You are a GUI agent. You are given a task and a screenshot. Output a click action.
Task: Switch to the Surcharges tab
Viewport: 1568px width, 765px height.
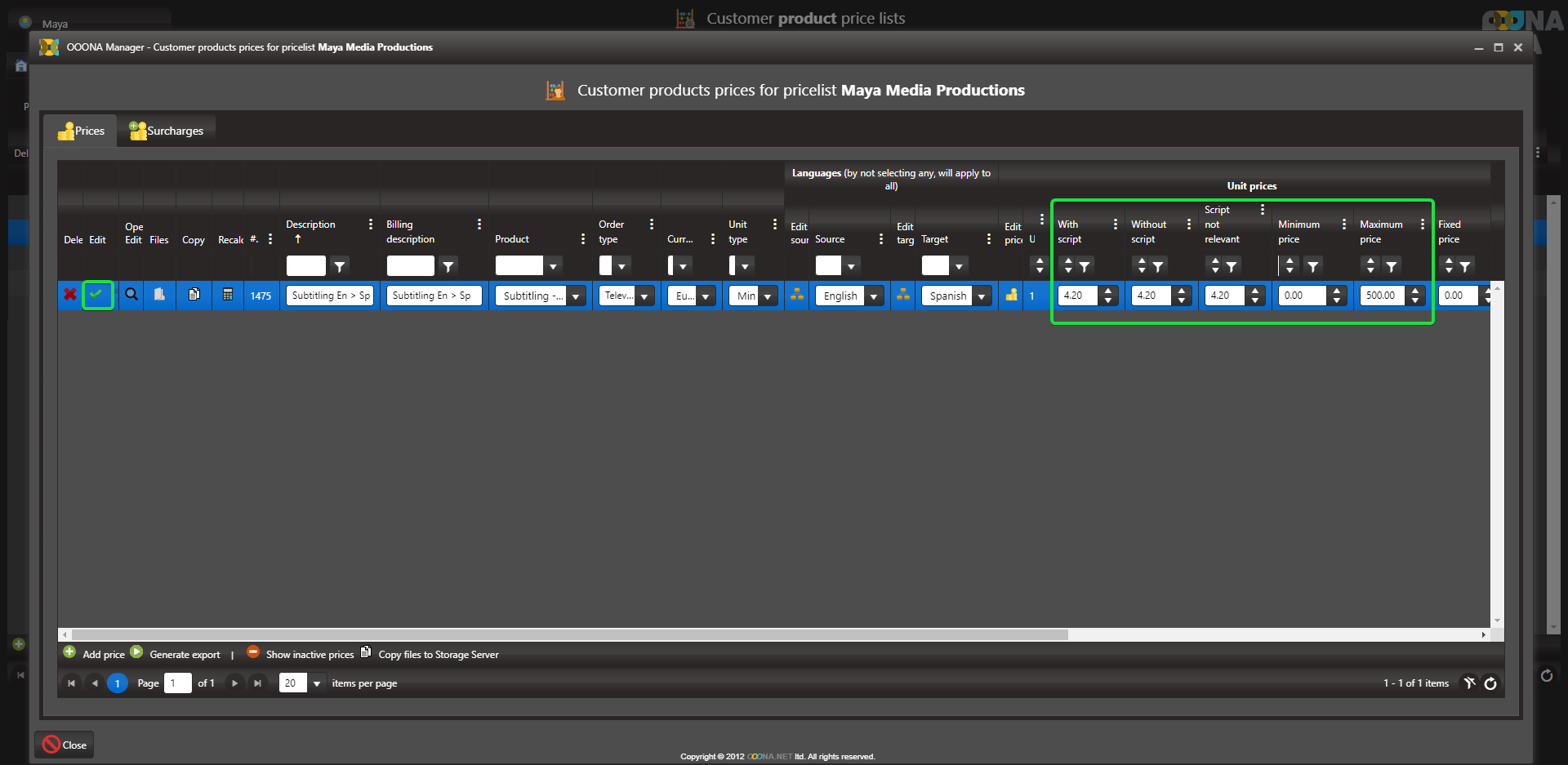point(167,131)
